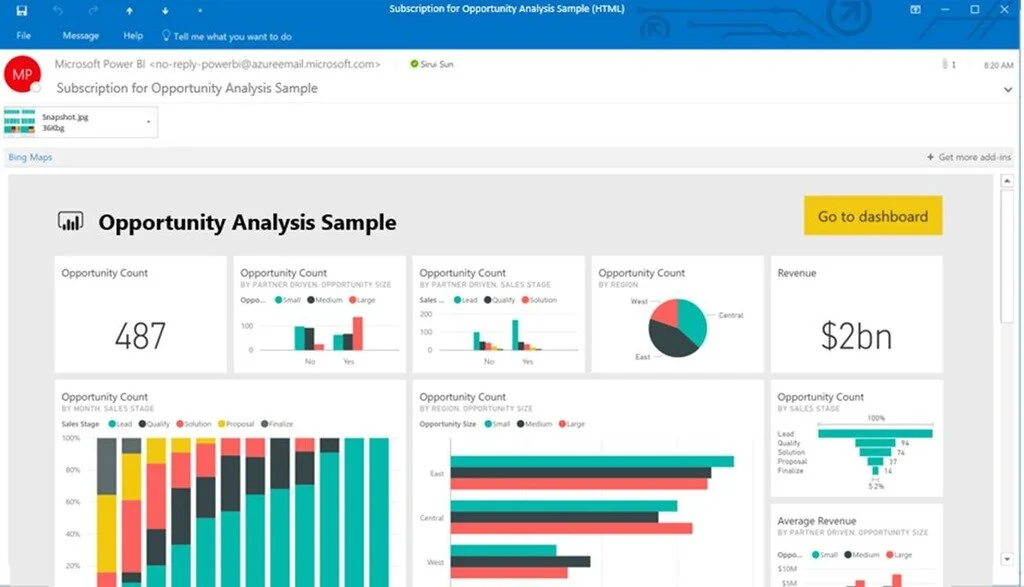Click the Average Revenue tile title
1024x587 pixels.
(x=816, y=520)
